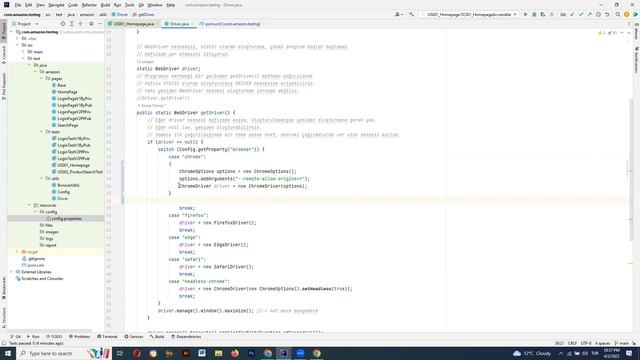Image resolution: width=640 pixels, height=360 pixels.
Task: Click UTF-8 encoding in the status bar
Action: point(586,343)
